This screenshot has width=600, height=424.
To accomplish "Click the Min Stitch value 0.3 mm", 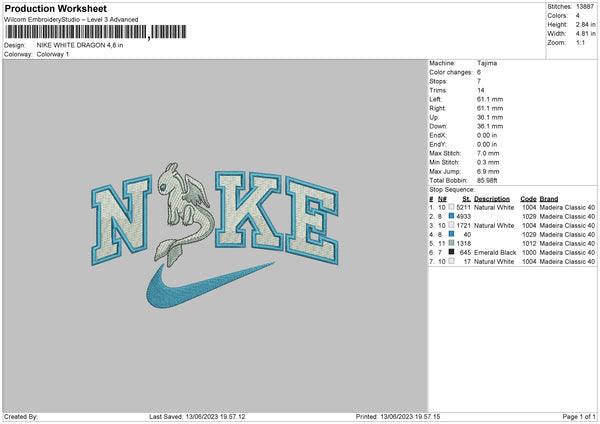I will 488,162.
